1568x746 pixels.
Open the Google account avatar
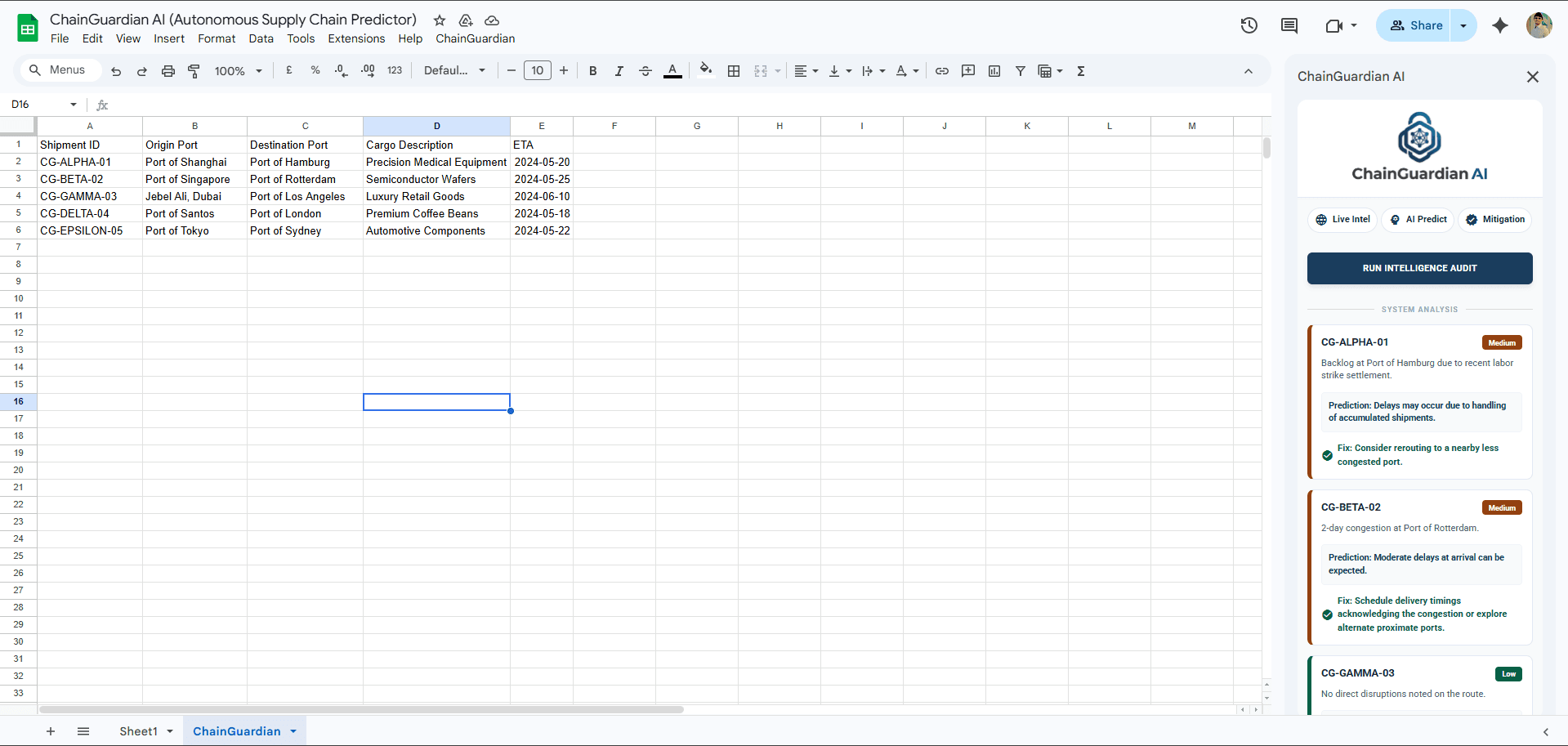point(1539,25)
